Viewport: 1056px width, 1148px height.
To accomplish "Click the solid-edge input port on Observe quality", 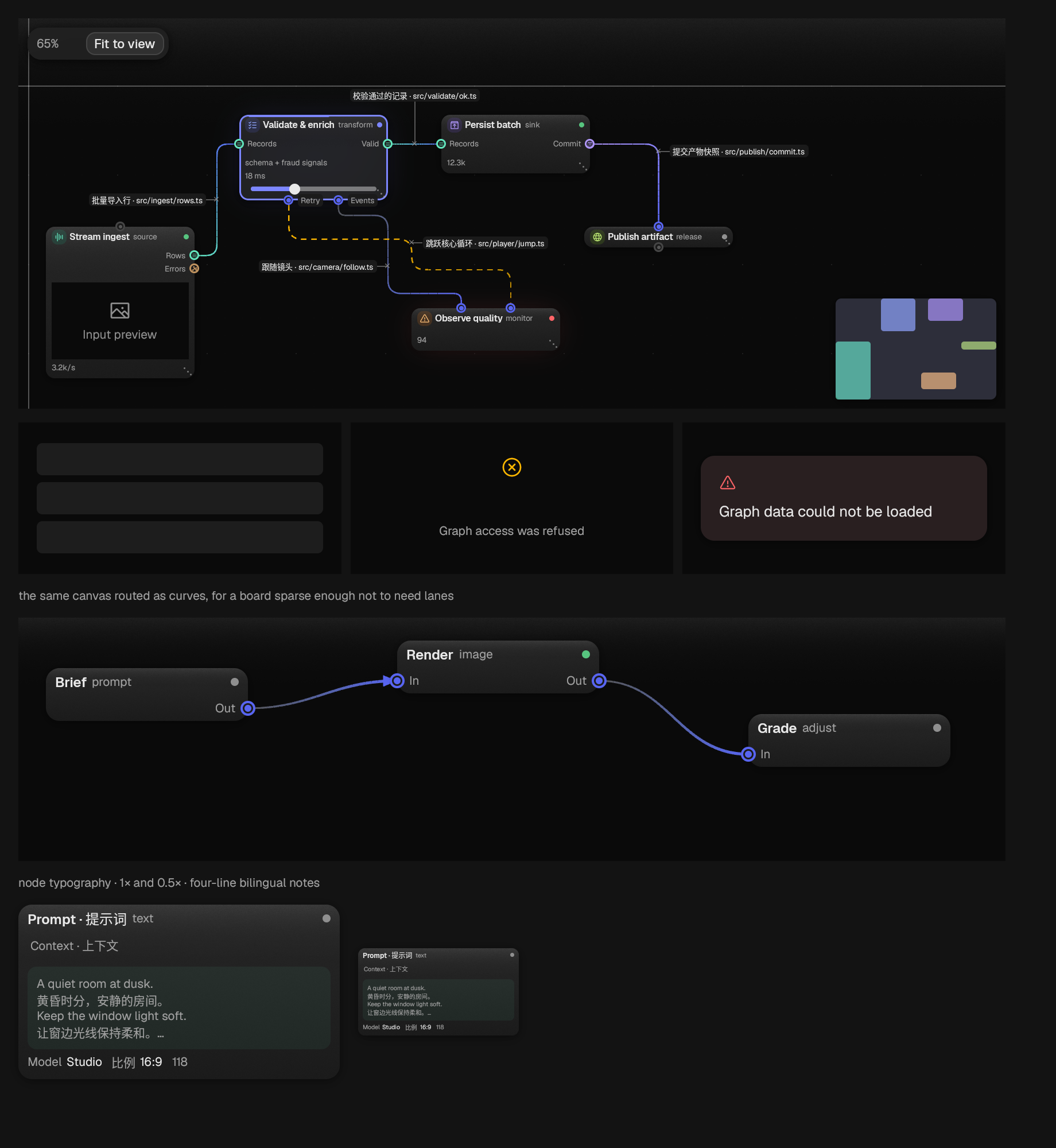I will pos(461,308).
